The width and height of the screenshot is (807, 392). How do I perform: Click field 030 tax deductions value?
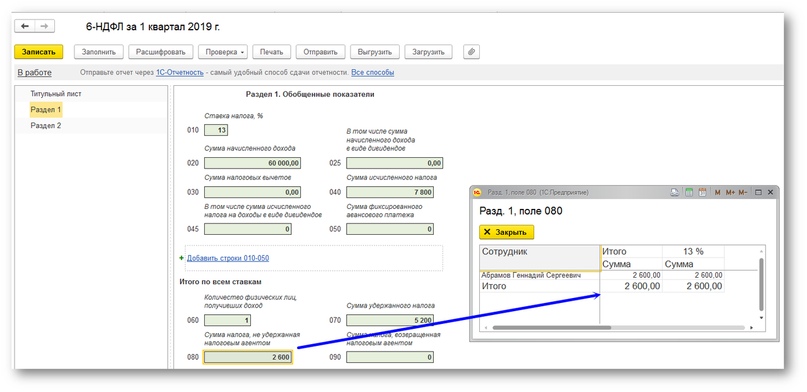(253, 192)
